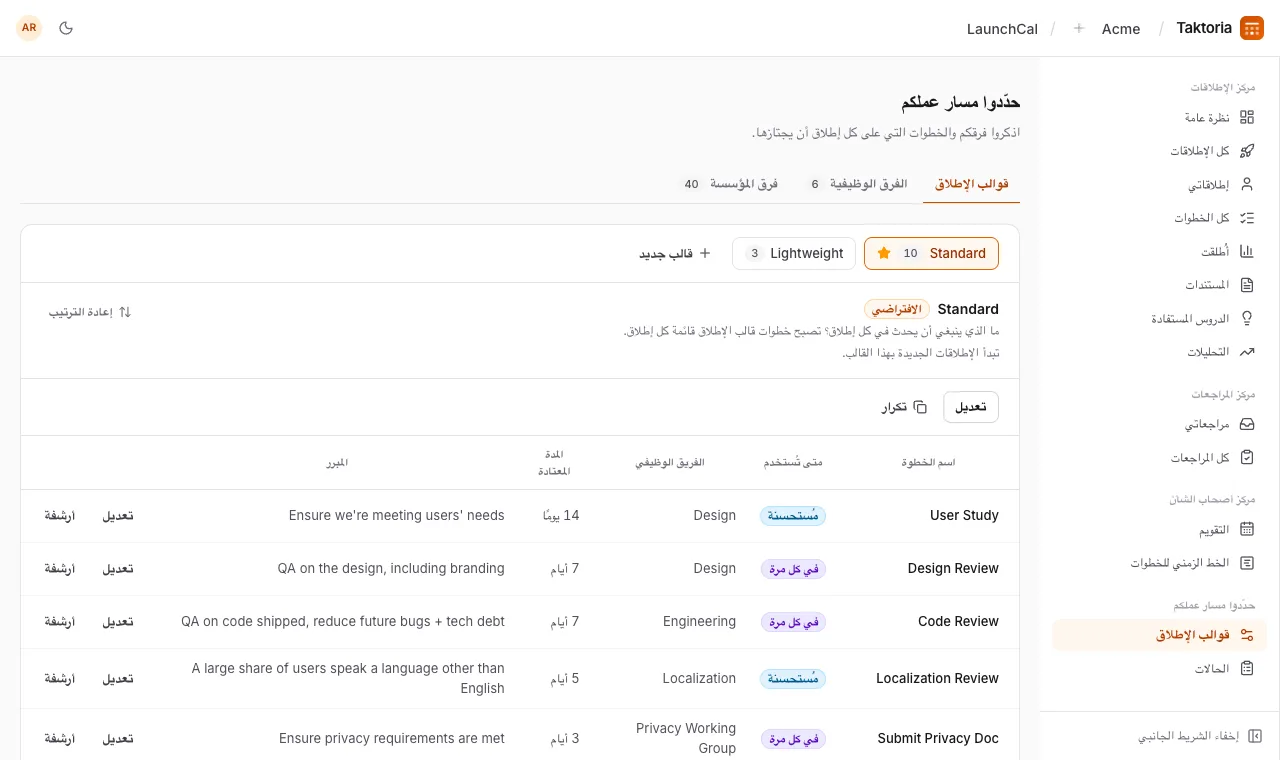Click the workflow icon for قوالب الإطلاق in sidebar

[1246, 635]
